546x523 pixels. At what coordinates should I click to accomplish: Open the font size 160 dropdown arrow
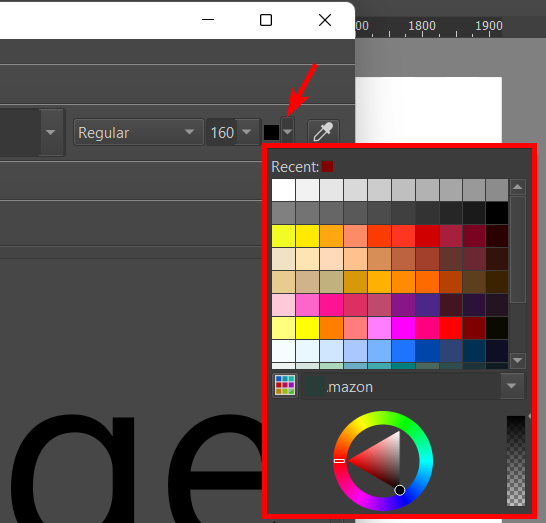click(x=248, y=132)
